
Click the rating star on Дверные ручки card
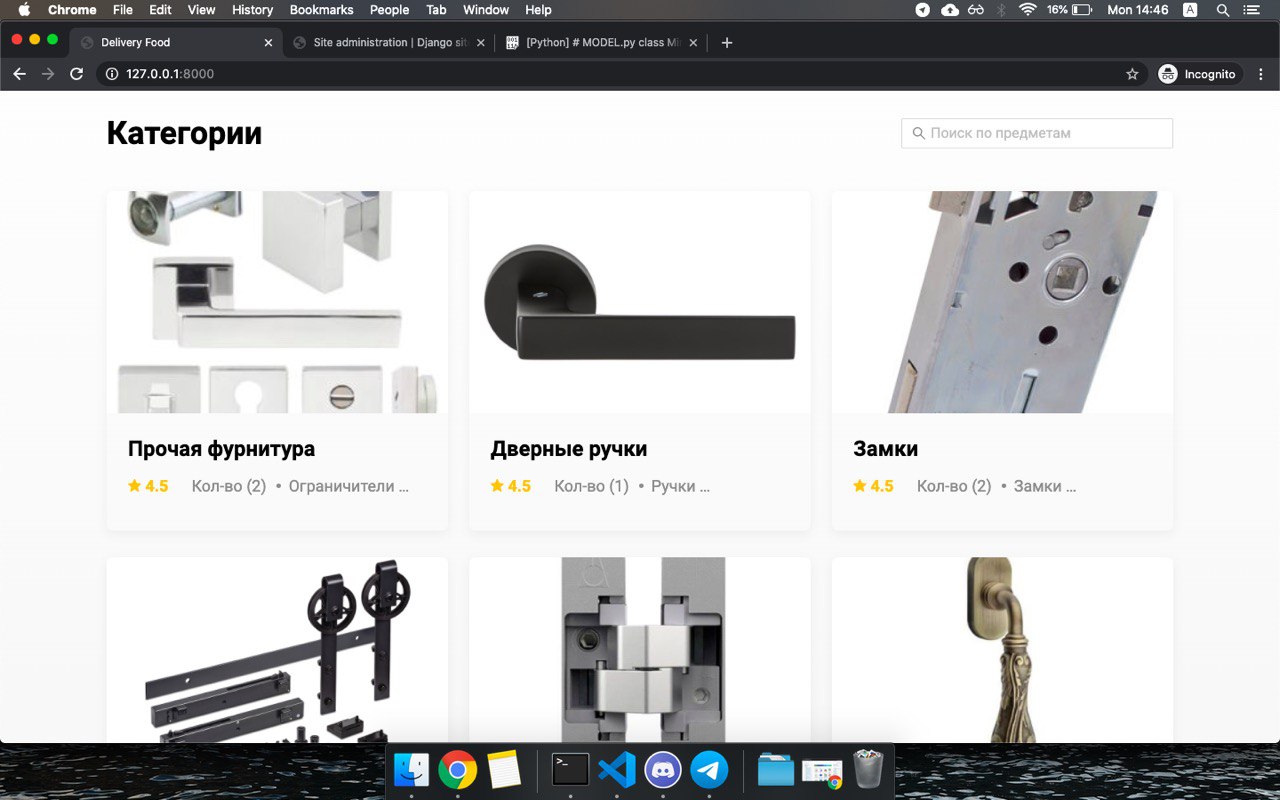point(497,486)
